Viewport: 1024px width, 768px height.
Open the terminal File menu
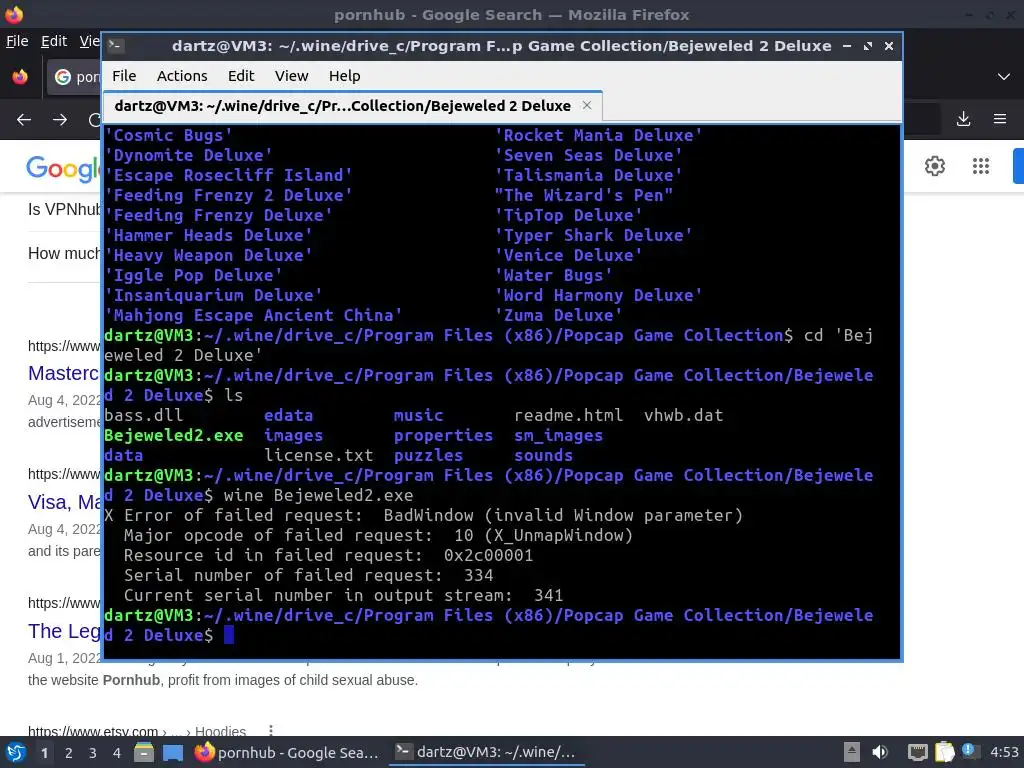[124, 76]
